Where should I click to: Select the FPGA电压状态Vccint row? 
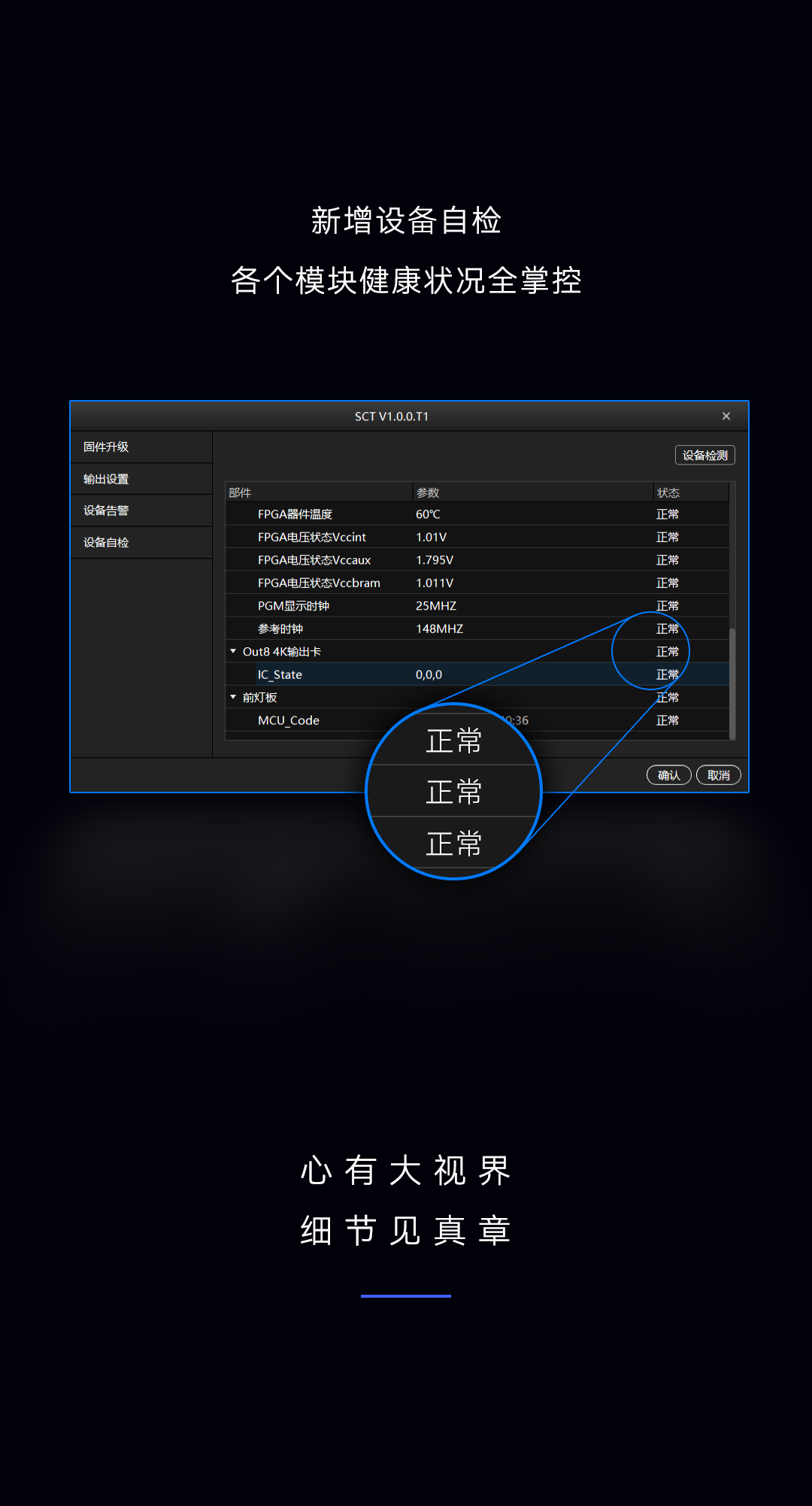pyautogui.click(x=311, y=537)
